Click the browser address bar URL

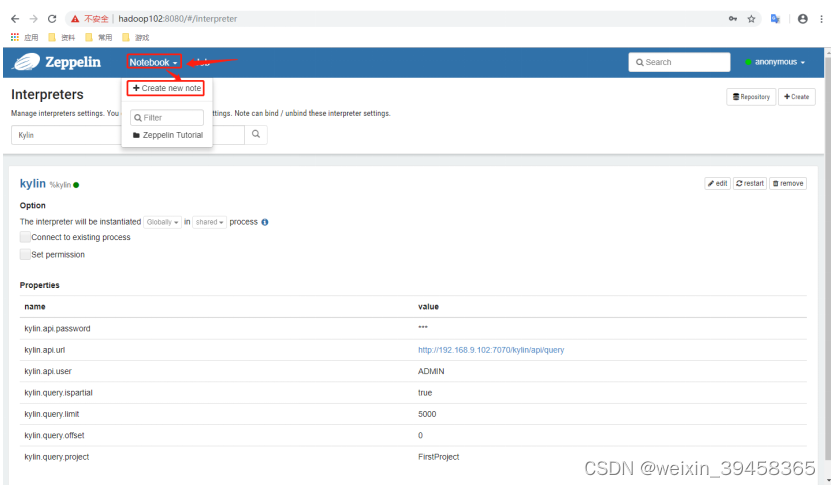pyautogui.click(x=178, y=19)
